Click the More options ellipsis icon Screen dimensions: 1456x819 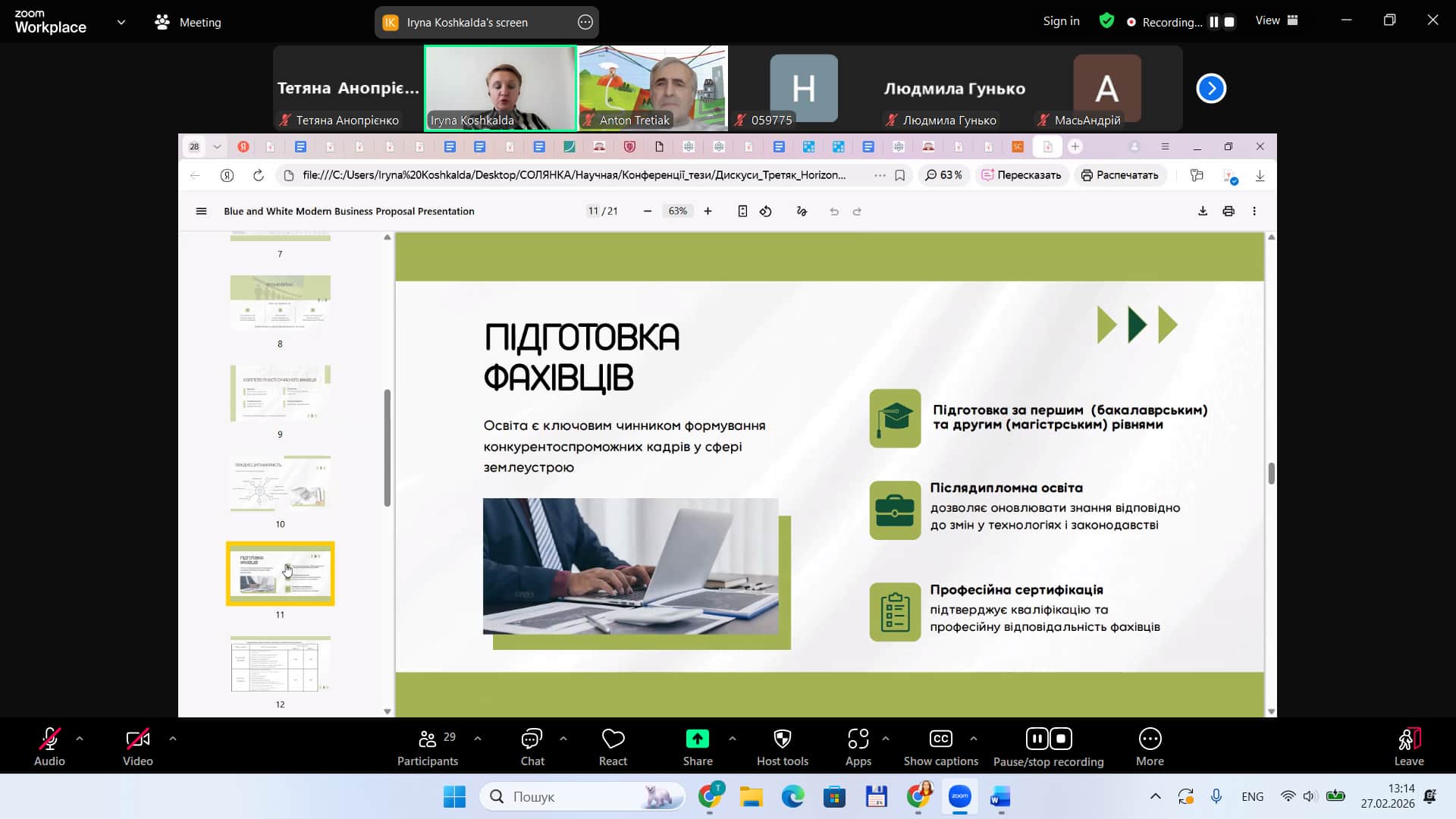coord(1150,739)
